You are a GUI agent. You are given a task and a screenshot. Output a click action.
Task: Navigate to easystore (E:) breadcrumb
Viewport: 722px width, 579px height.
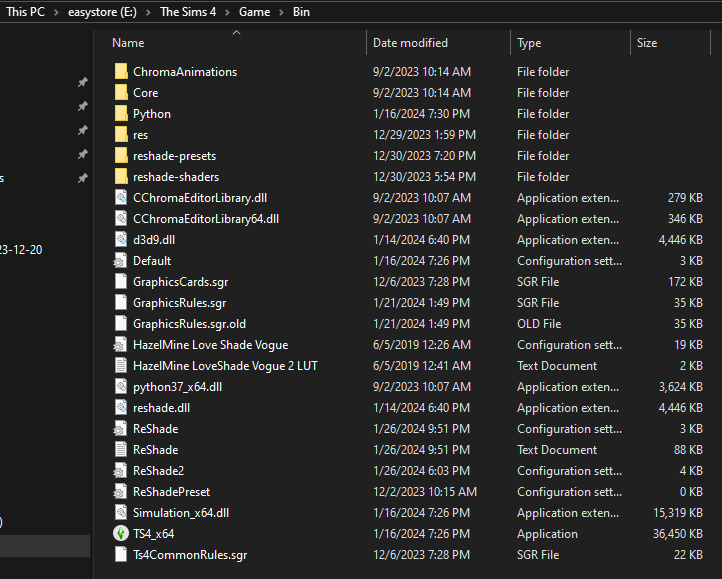(x=102, y=12)
